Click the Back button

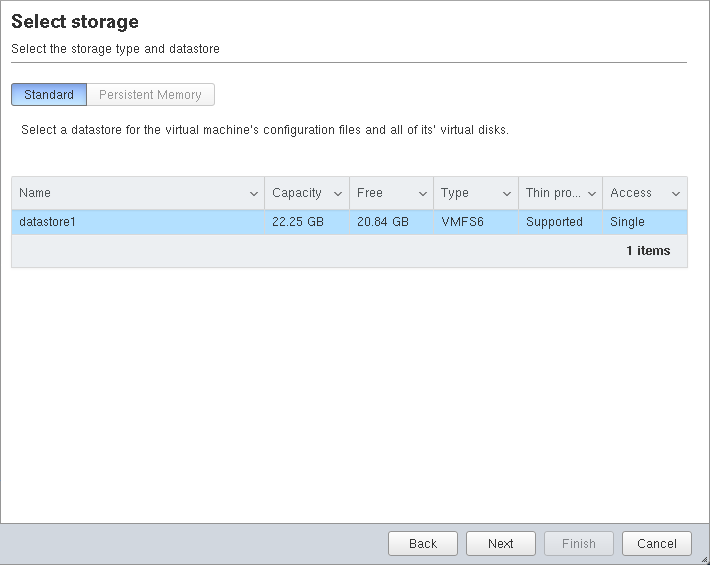[x=423, y=543]
